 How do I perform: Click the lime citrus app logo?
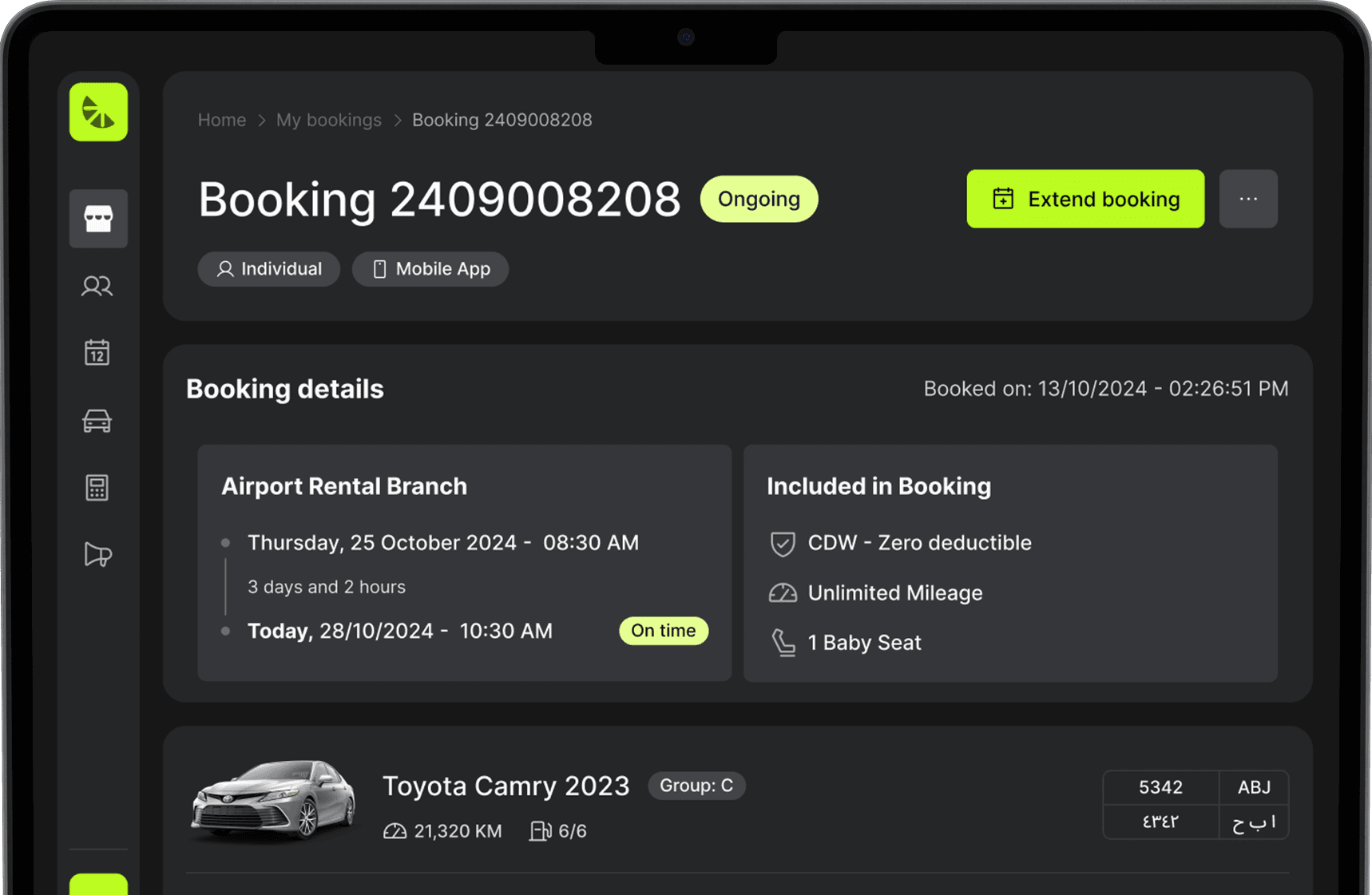(x=98, y=113)
